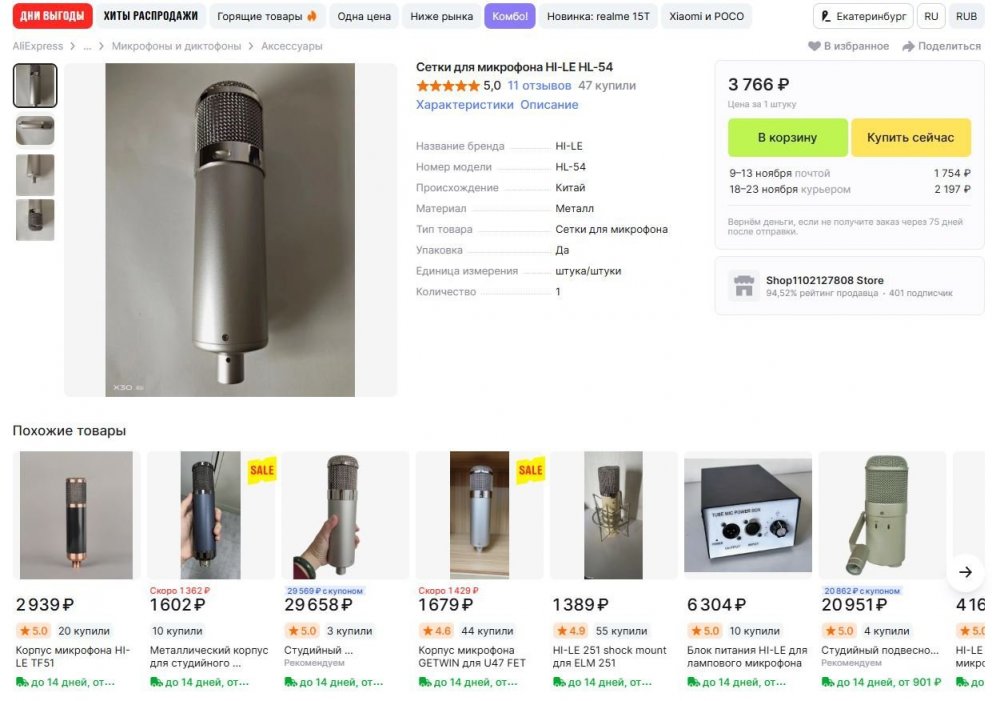Click the flame icon on Горящие товары
Screen dimensions: 1000x701
coord(312,16)
